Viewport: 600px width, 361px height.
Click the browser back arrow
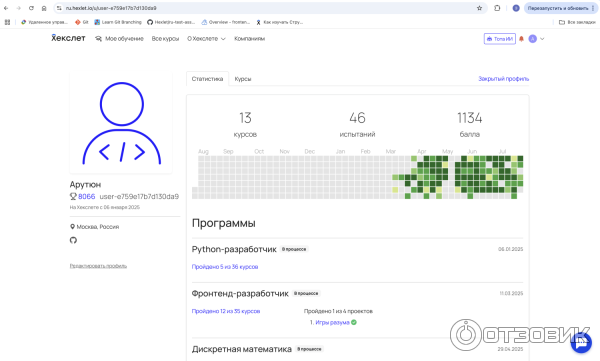(x=6, y=8)
